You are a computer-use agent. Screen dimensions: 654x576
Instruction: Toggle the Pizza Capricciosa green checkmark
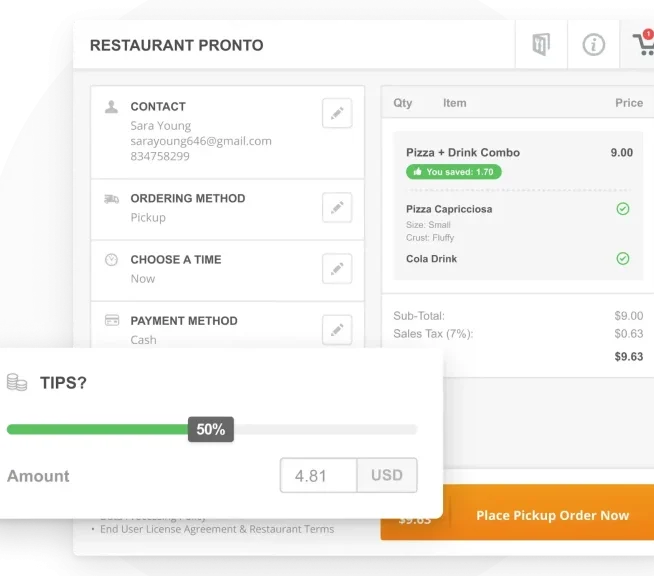(x=623, y=209)
